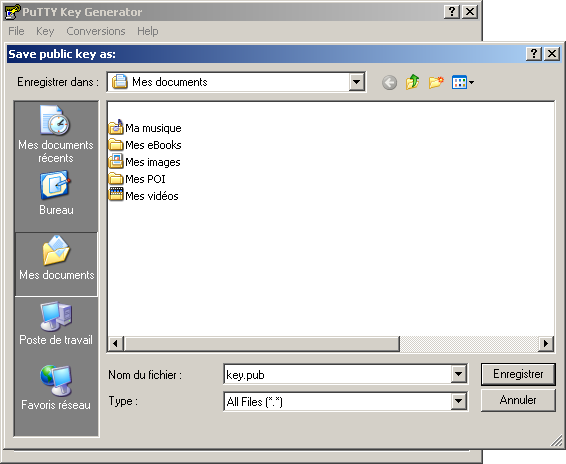Click the Annuler button
566x464 pixels.
point(518,400)
